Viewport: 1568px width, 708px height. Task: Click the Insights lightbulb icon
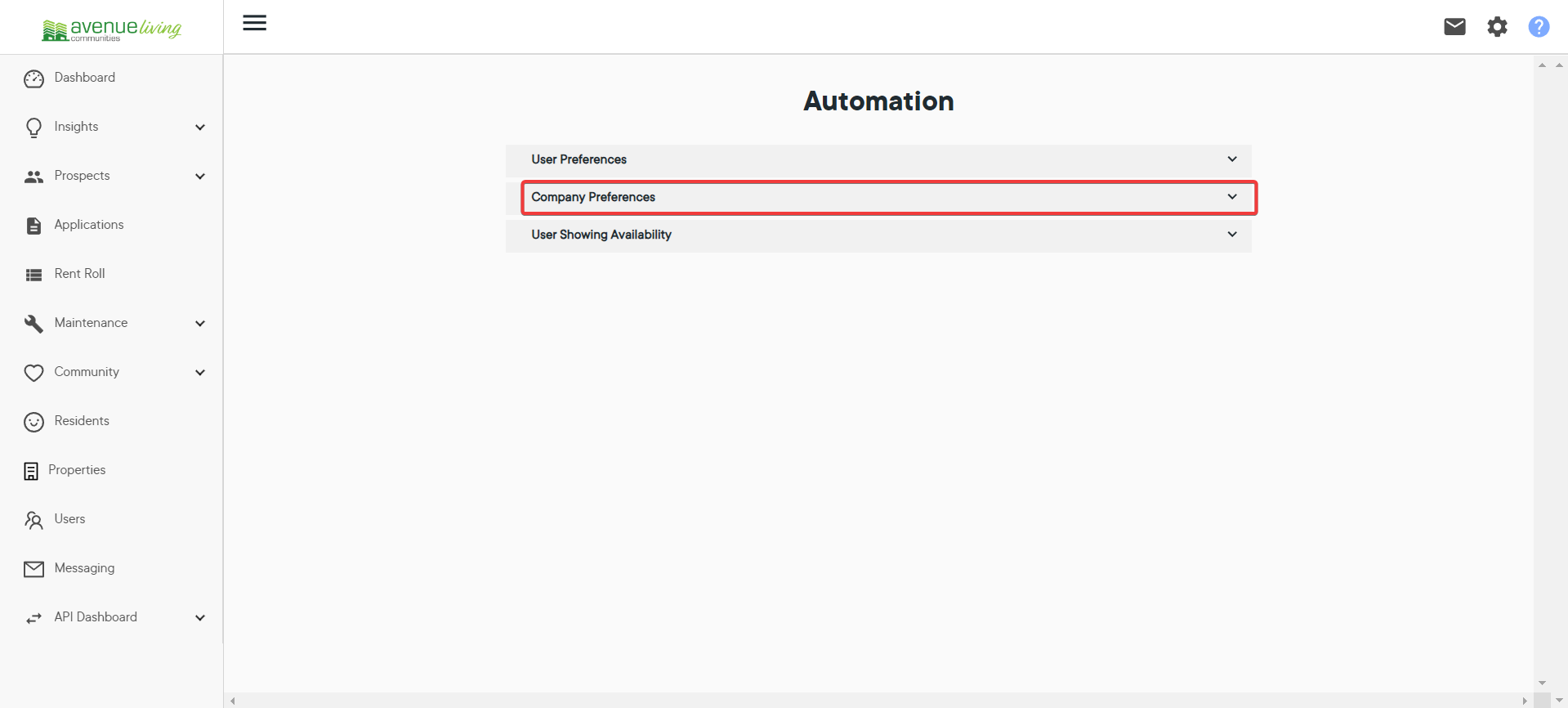(34, 128)
